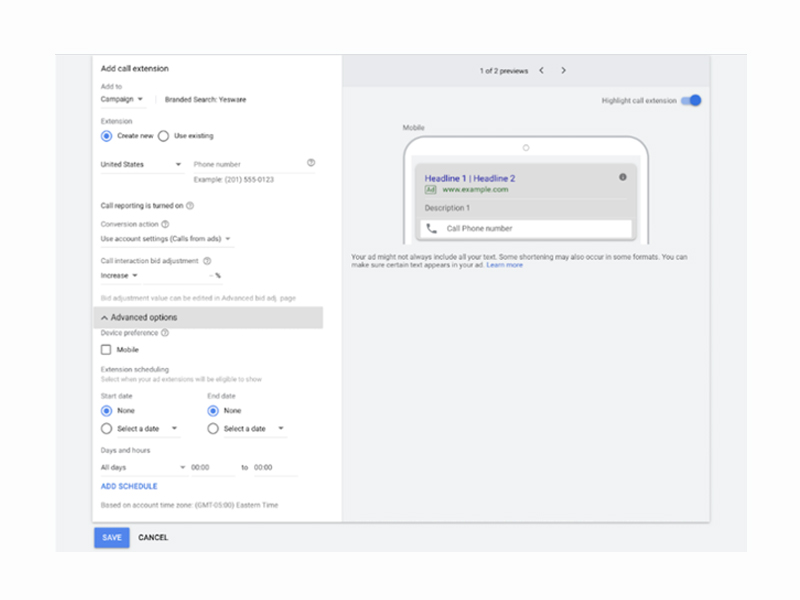Open the Campaign dropdown
The image size is (800, 600).
pos(122,100)
